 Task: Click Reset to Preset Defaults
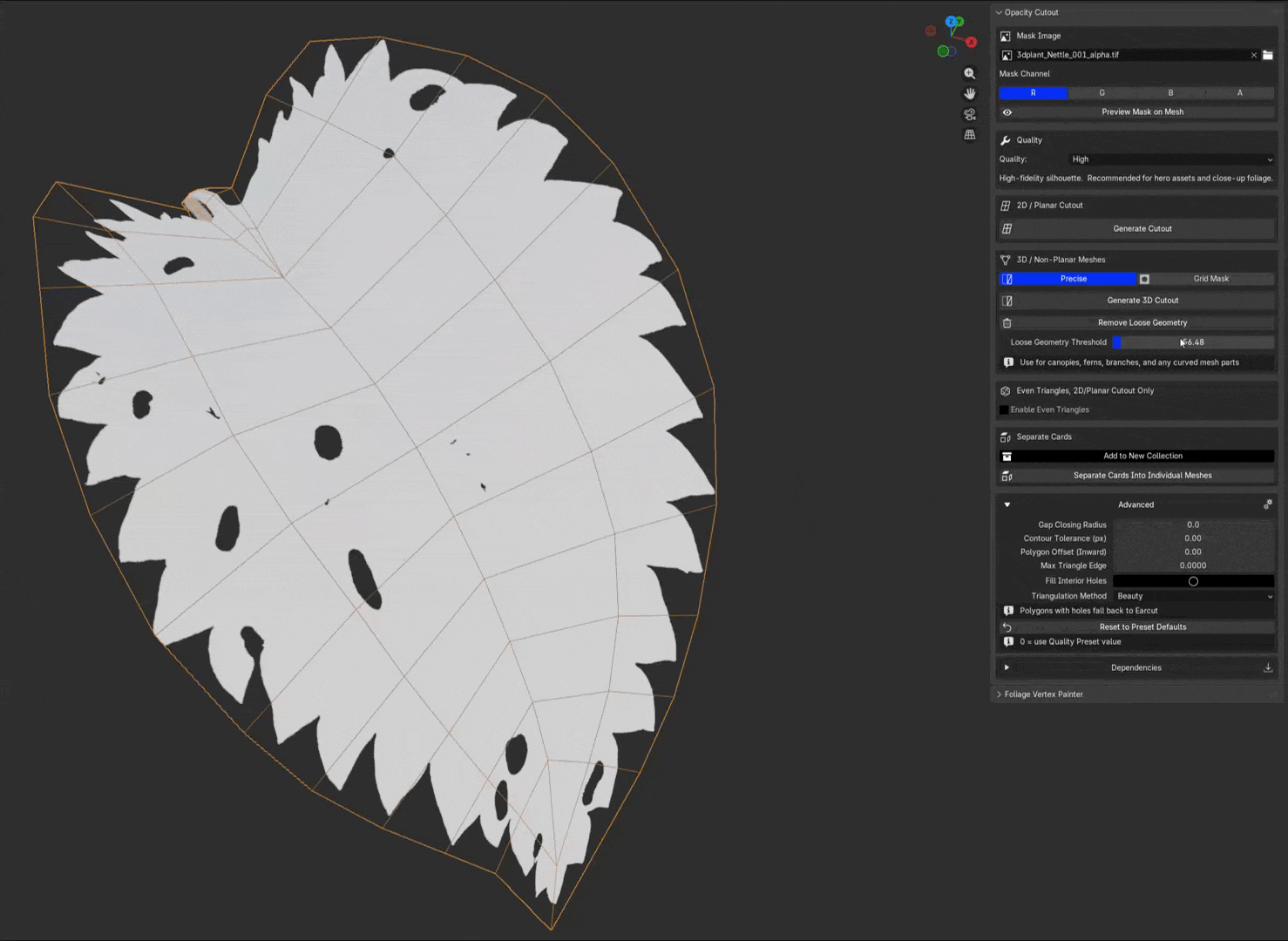tap(1142, 627)
